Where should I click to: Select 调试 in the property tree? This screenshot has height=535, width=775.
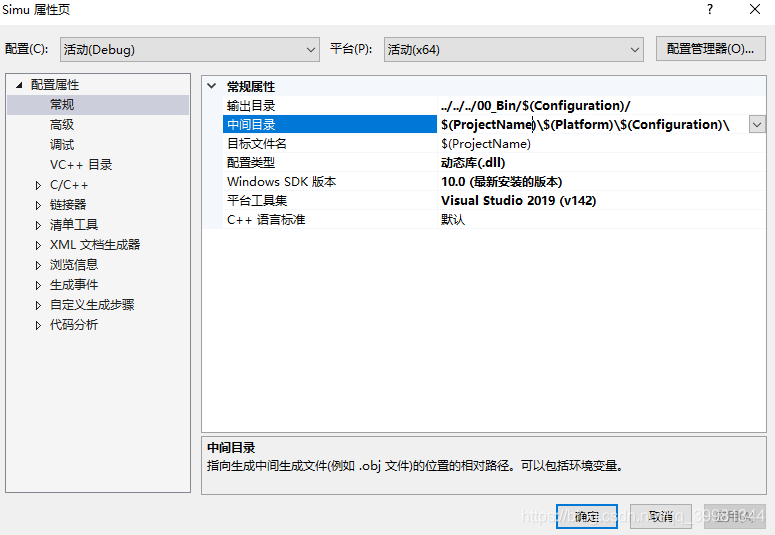click(62, 145)
